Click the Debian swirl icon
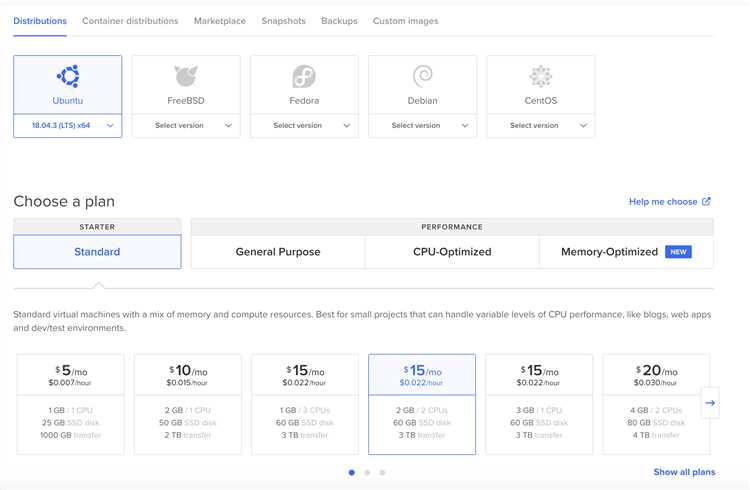 point(422,76)
